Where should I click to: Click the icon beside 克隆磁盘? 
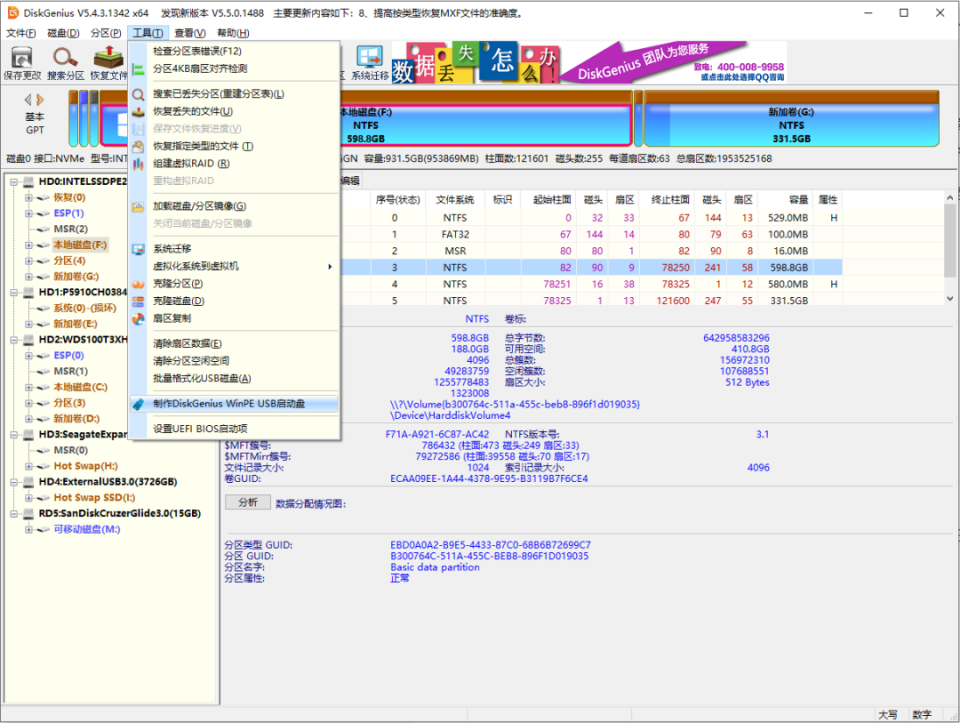click(x=139, y=301)
